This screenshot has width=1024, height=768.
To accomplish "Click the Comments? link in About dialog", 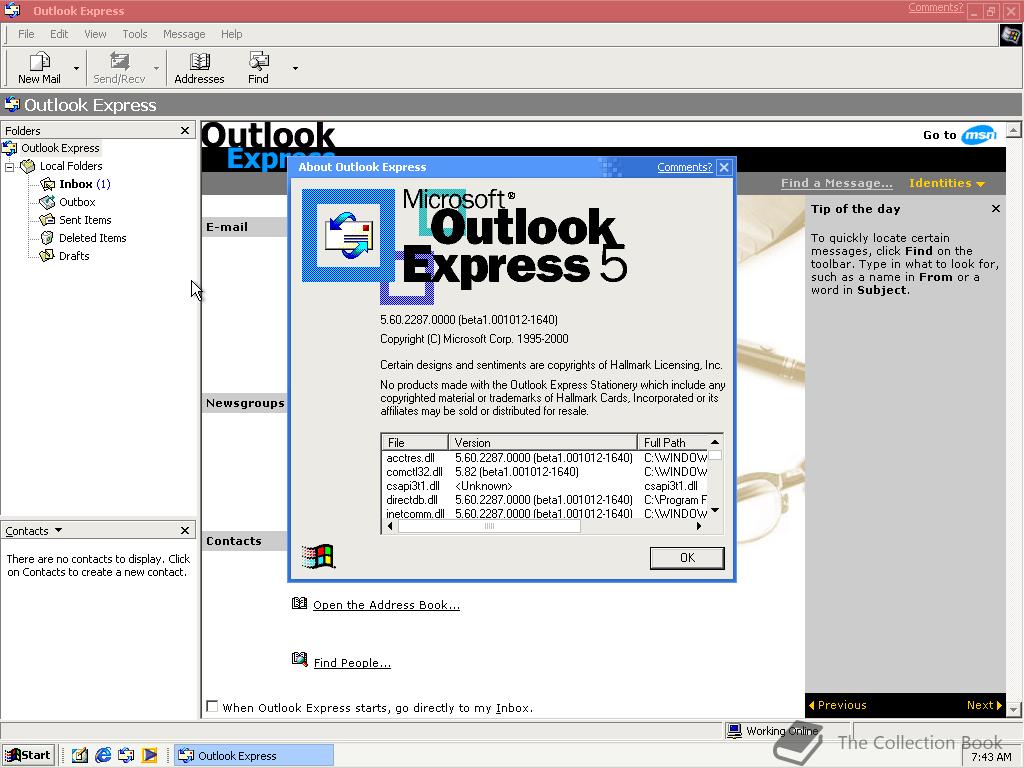I will point(684,167).
